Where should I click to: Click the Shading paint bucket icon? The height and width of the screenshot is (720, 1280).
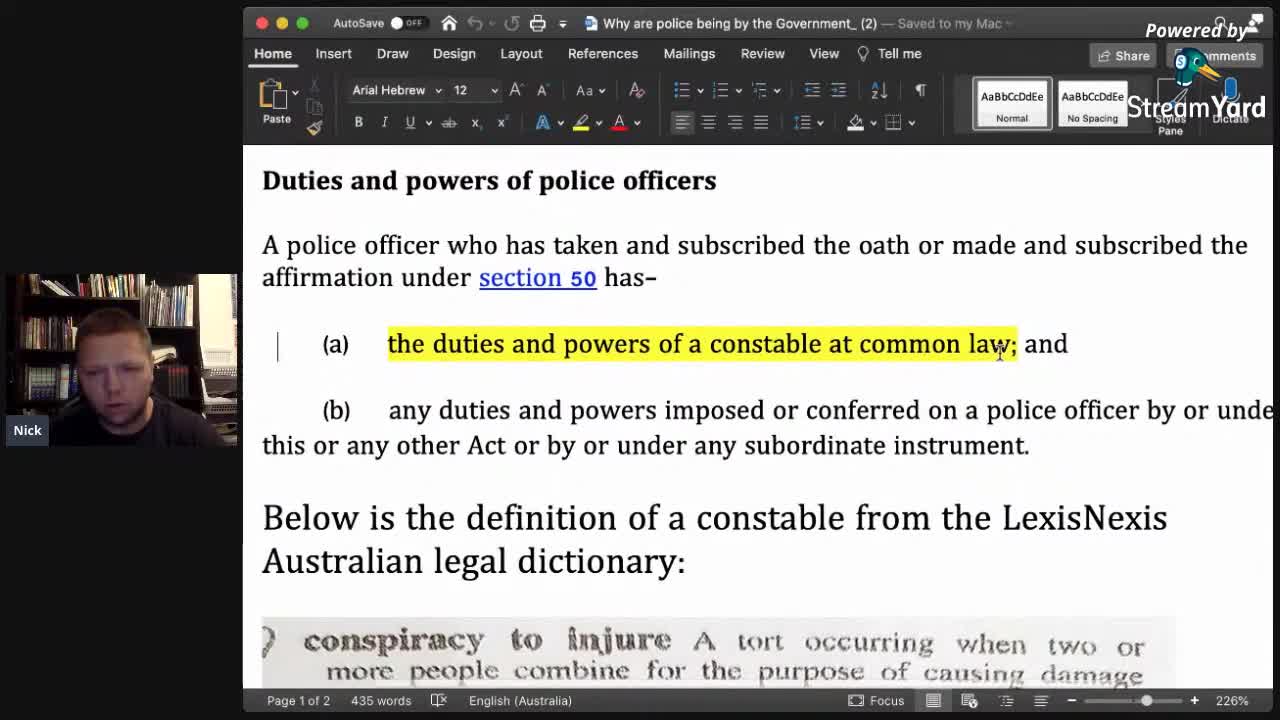pos(855,122)
